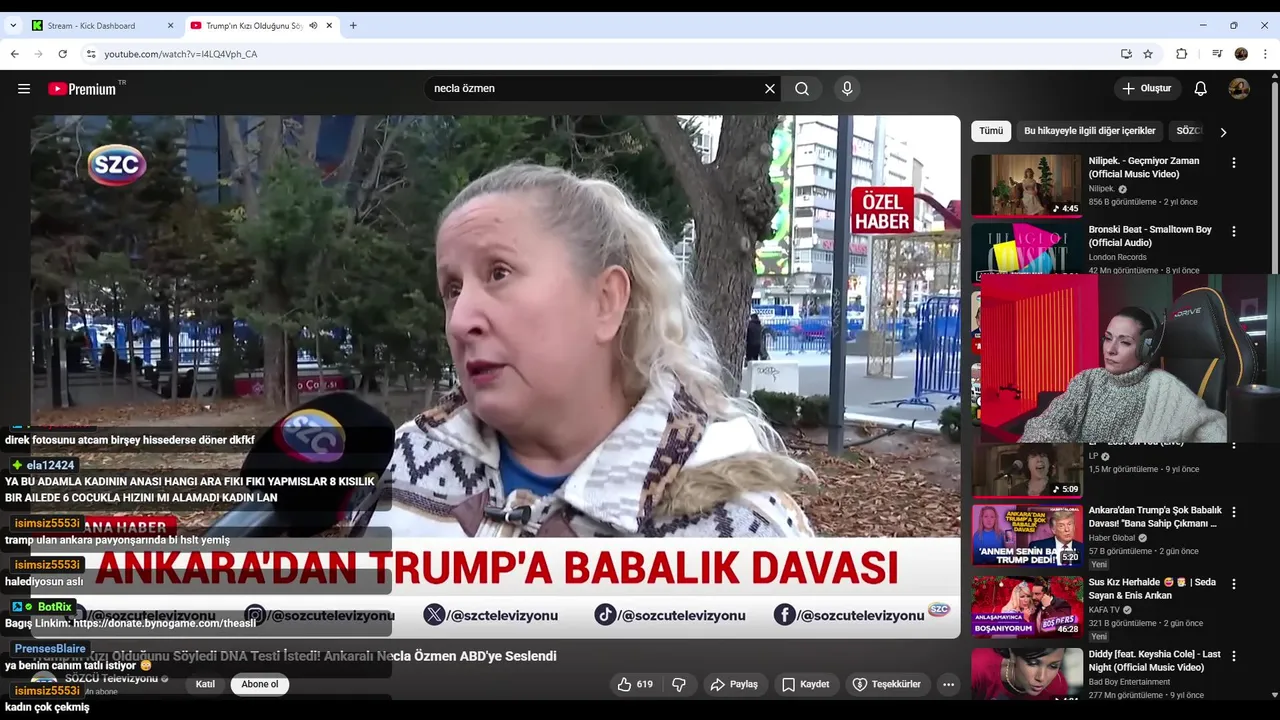Open options for Diddy Last Night video
The height and width of the screenshot is (720, 1280).
[1233, 655]
